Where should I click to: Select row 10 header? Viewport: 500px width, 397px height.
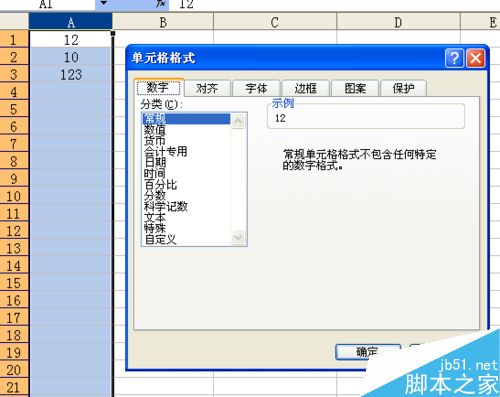point(14,196)
